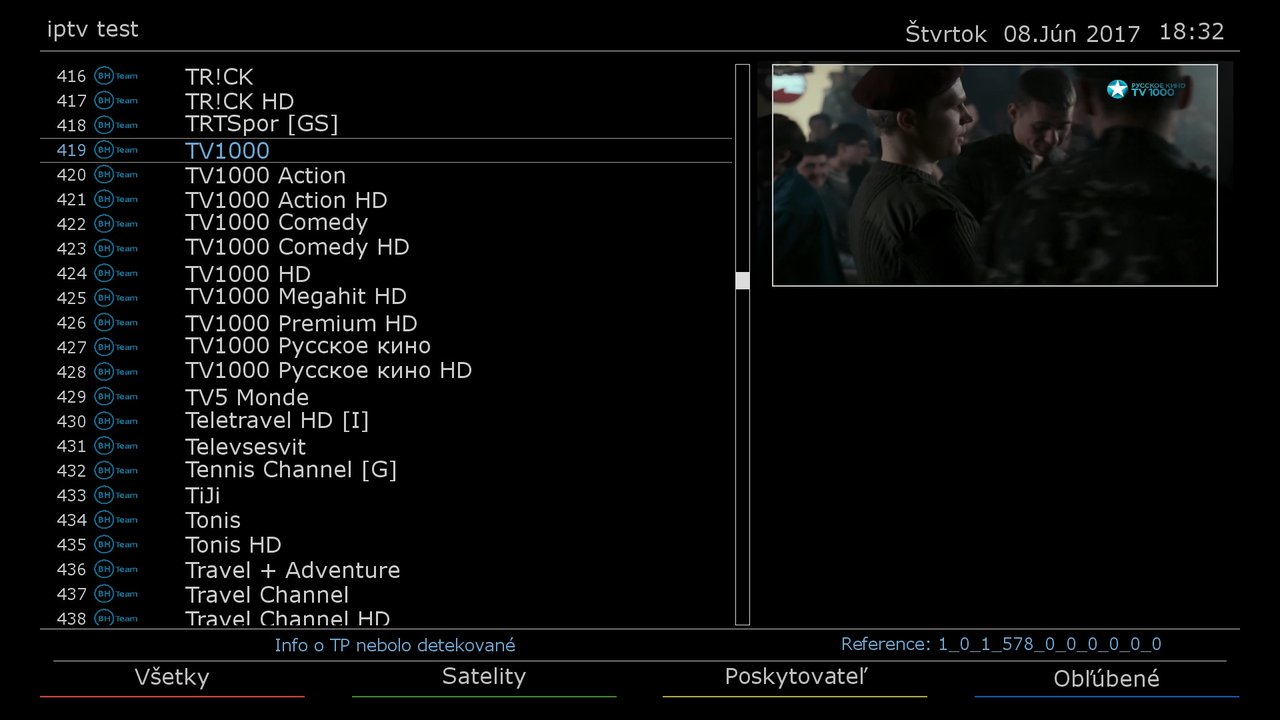Click the BH Team icon of channel 424
This screenshot has height=720, width=1280.
pyautogui.click(x=116, y=273)
